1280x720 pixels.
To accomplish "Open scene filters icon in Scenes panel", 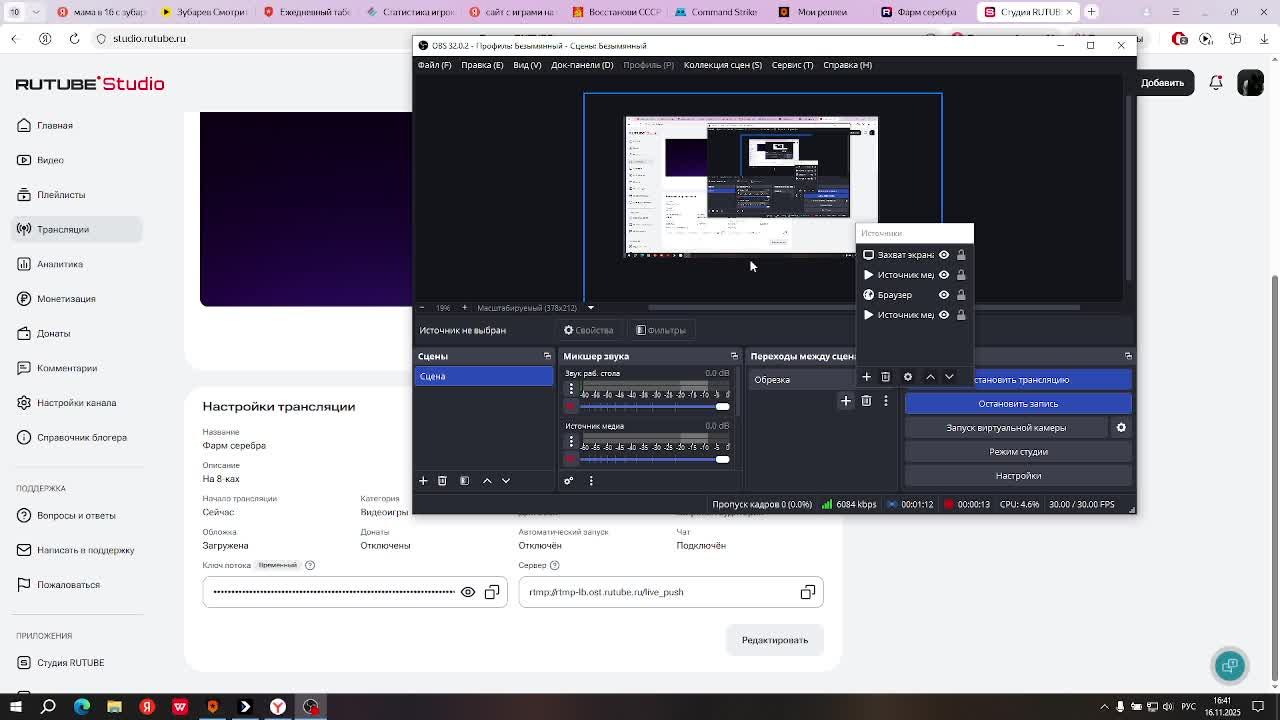I will click(464, 481).
